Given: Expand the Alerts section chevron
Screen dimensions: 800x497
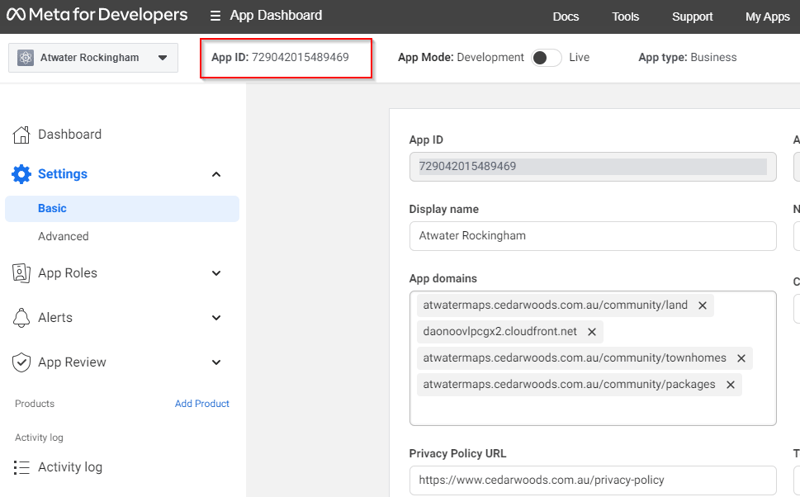Looking at the screenshot, I should (x=216, y=317).
